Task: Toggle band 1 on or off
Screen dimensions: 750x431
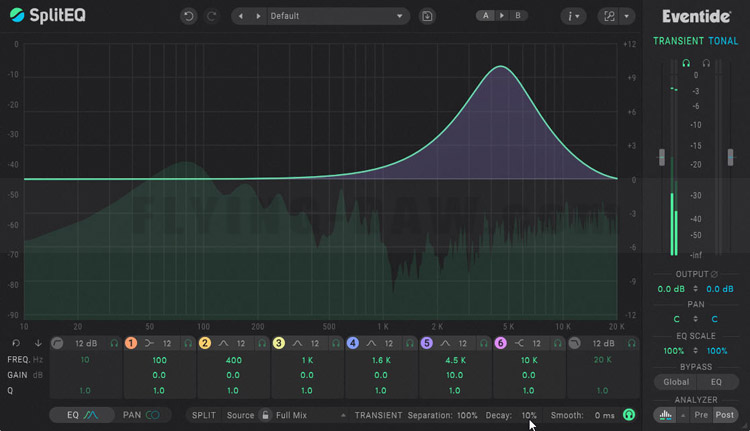Action: [x=131, y=343]
